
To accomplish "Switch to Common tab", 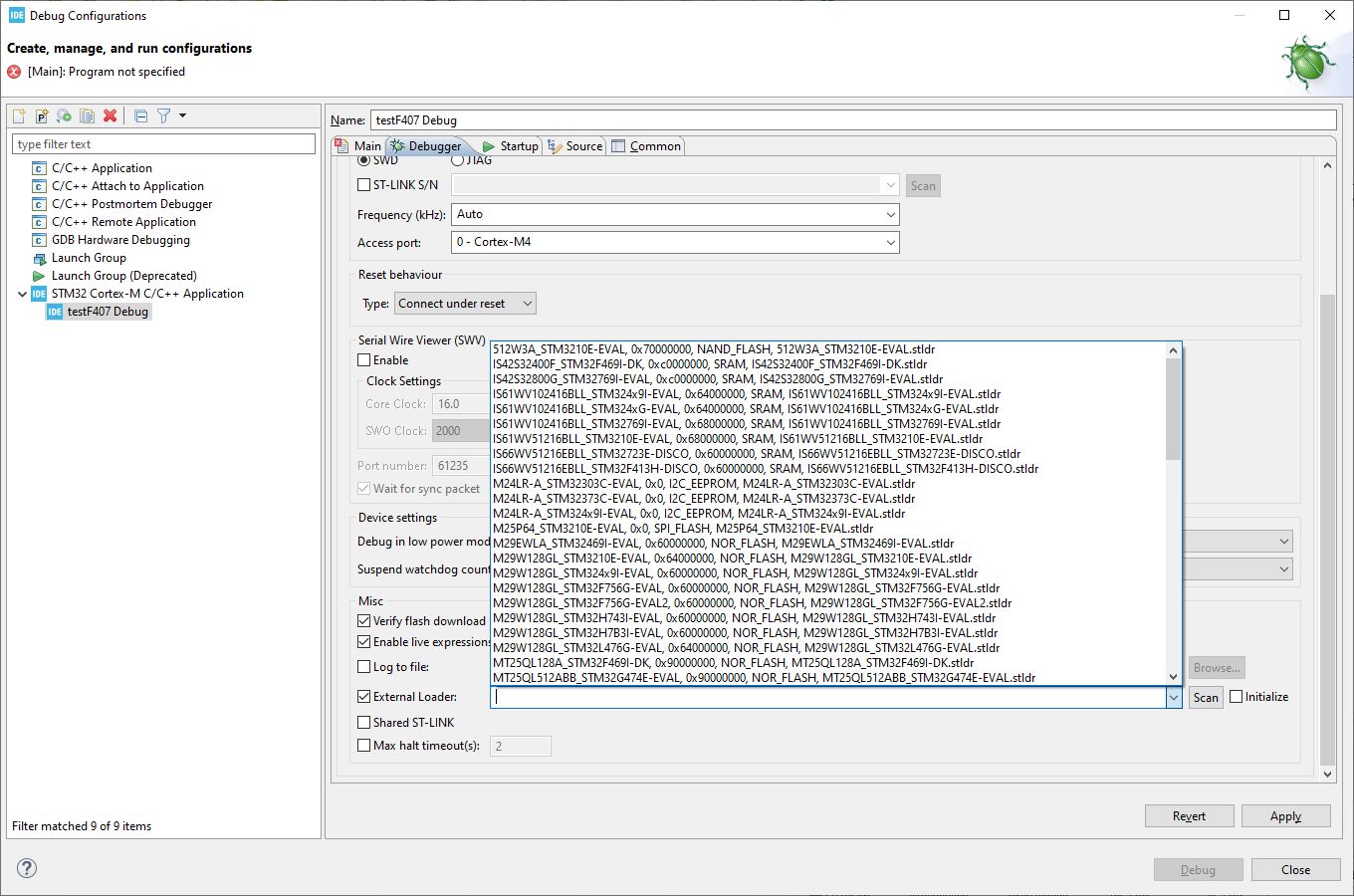I will (646, 146).
